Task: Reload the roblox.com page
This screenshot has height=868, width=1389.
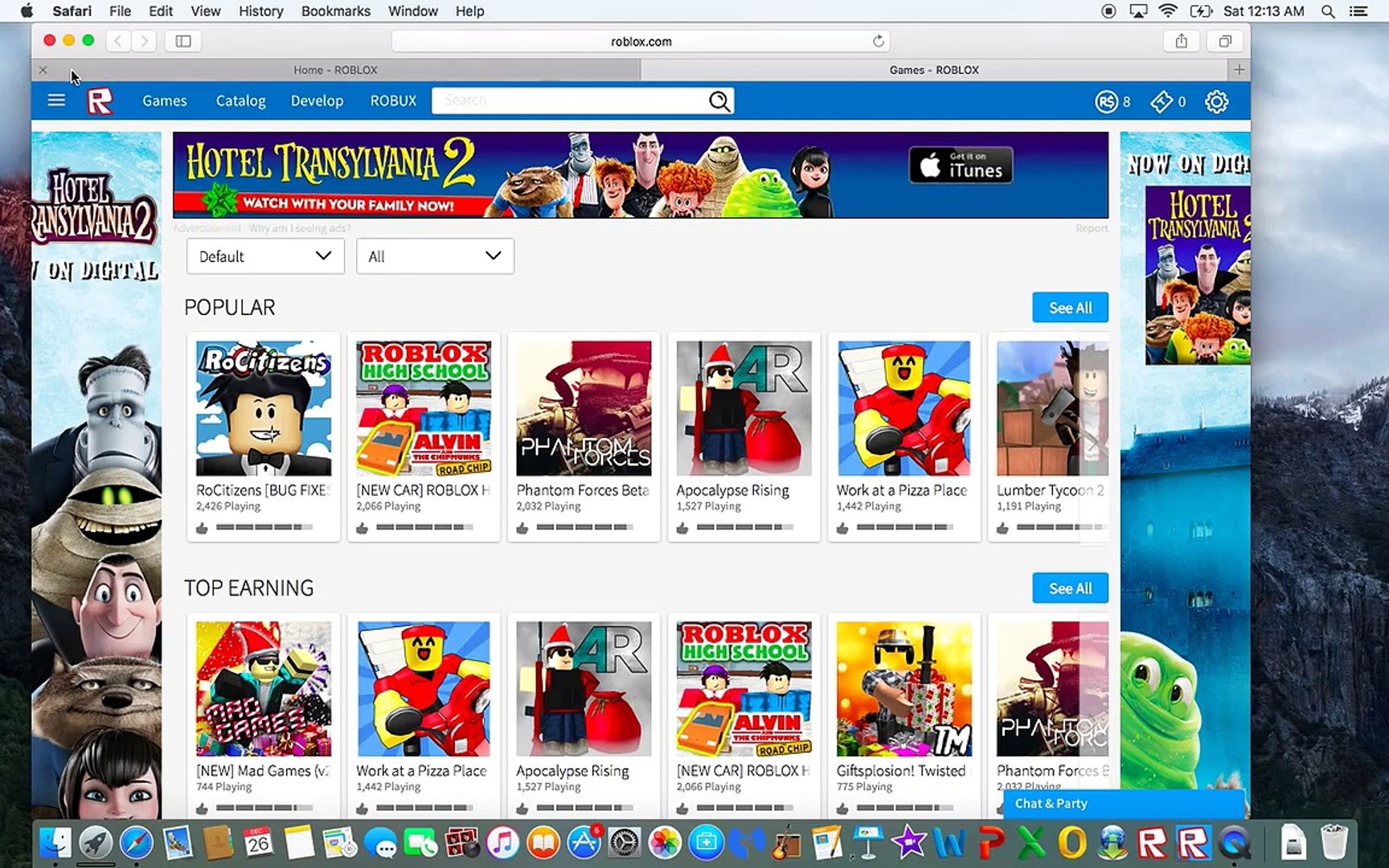Action: pos(878,41)
